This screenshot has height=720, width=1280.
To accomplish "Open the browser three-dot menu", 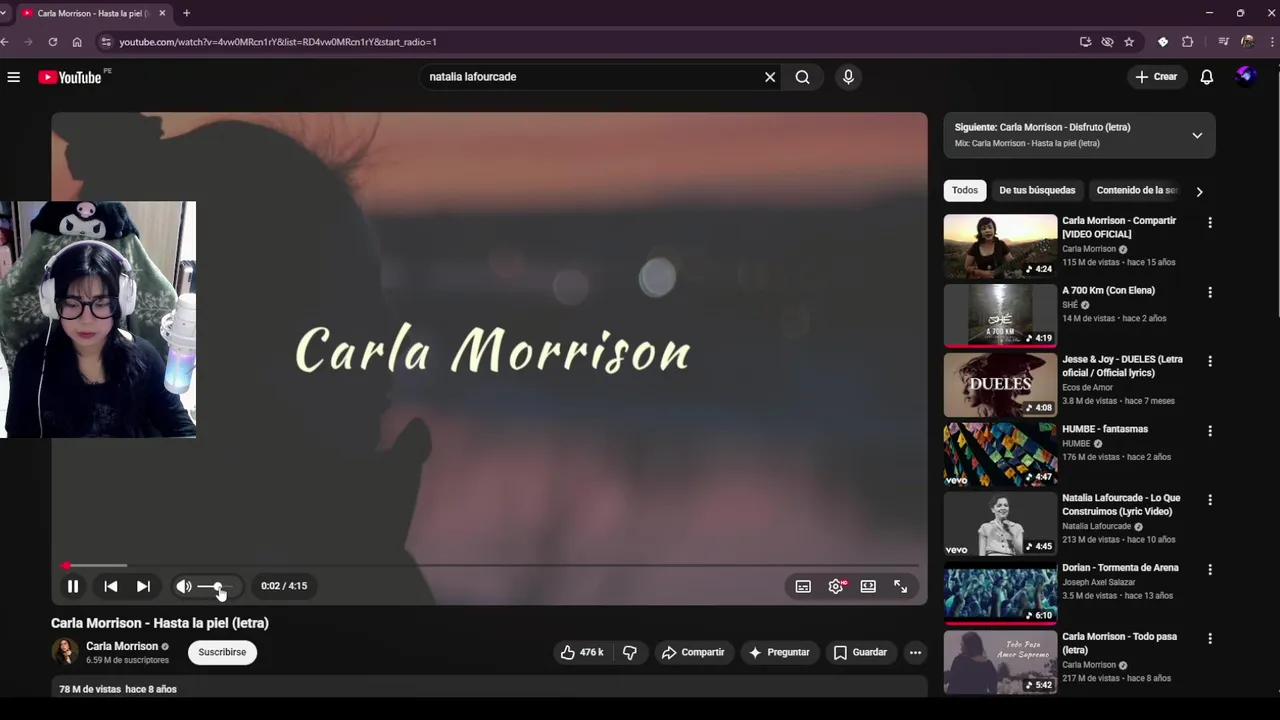I will [x=1271, y=42].
